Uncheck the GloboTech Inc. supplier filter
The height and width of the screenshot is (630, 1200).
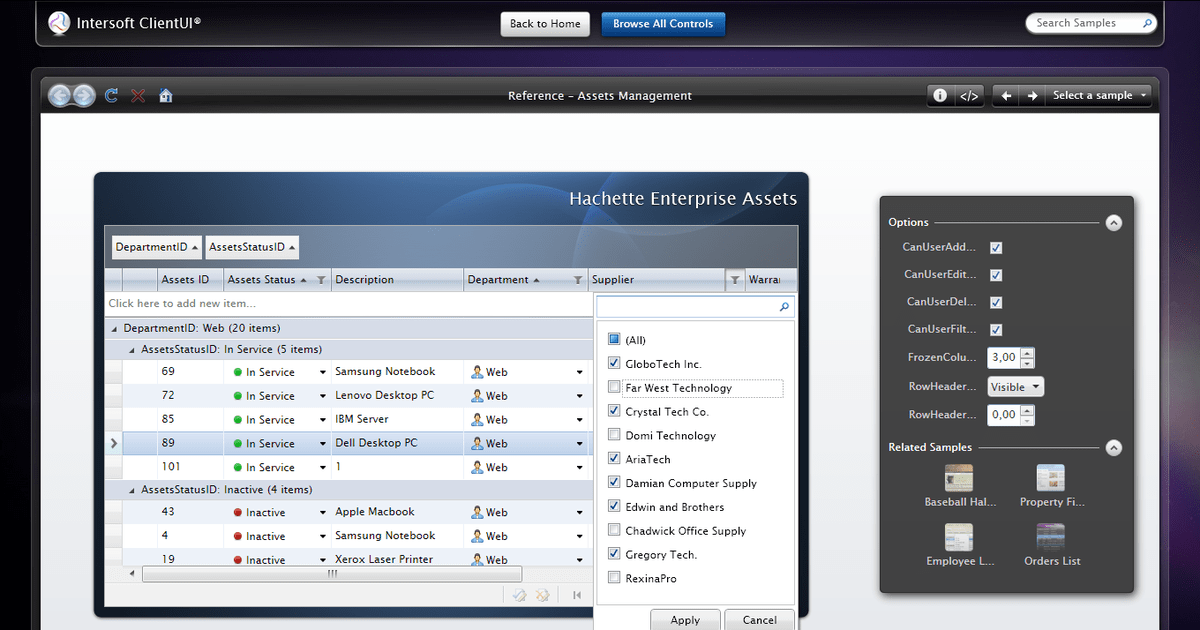point(614,363)
